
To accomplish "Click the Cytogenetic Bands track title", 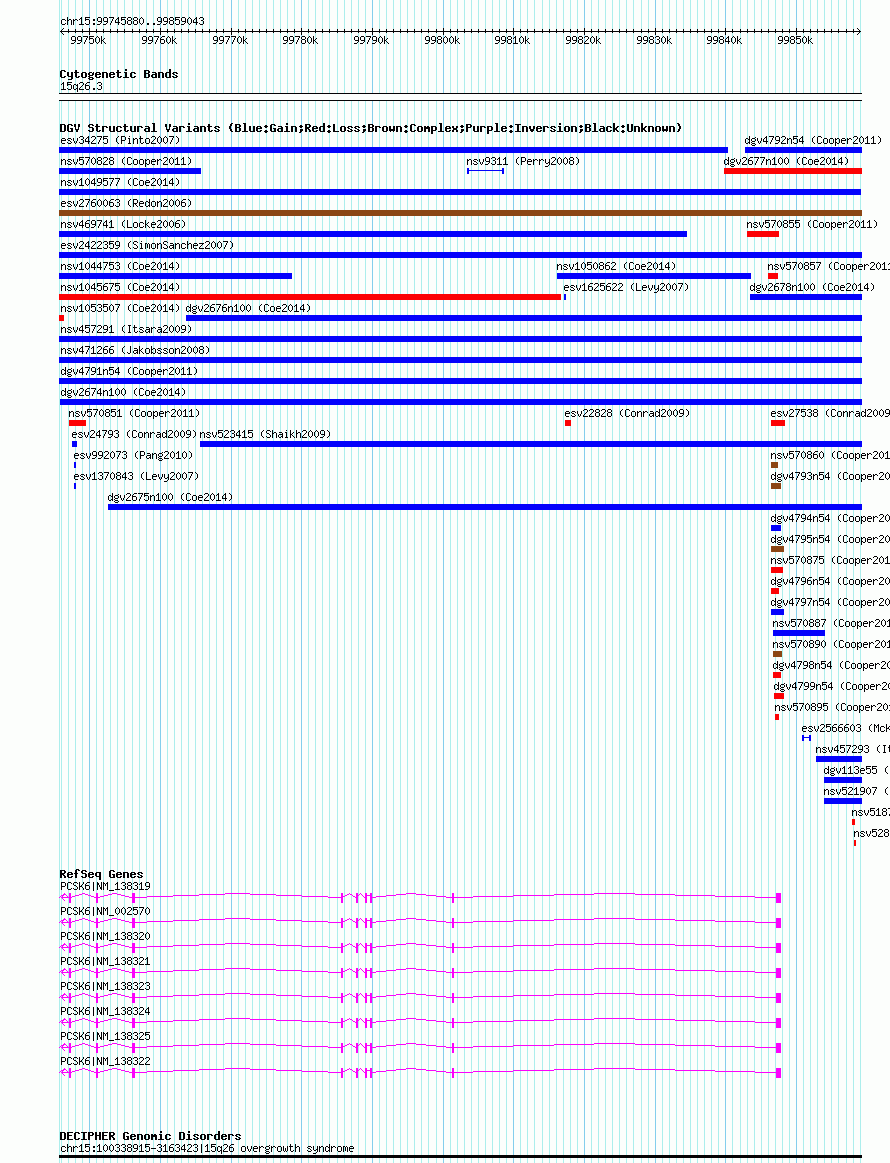I will (x=119, y=74).
